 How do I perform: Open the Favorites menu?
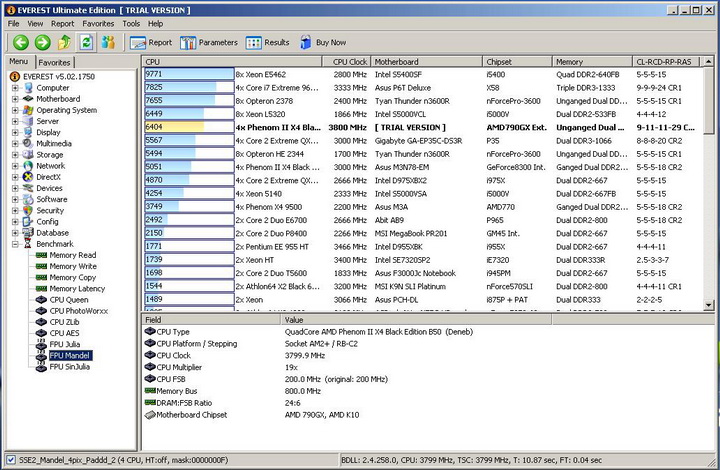tap(98, 23)
